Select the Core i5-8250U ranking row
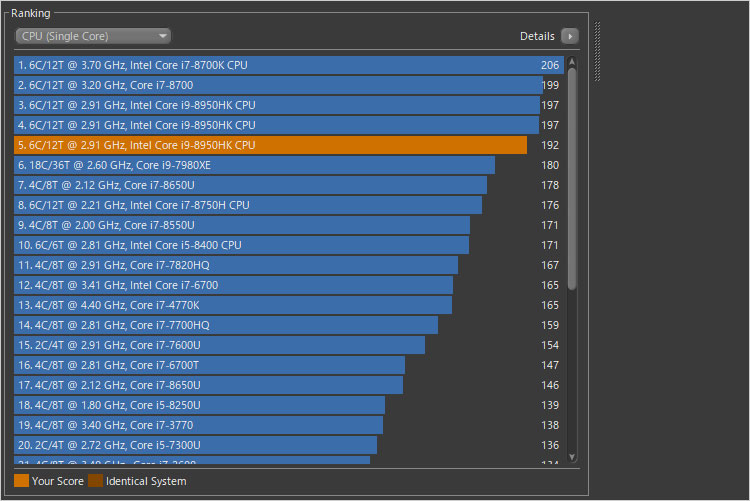This screenshot has width=750, height=501. click(198, 405)
